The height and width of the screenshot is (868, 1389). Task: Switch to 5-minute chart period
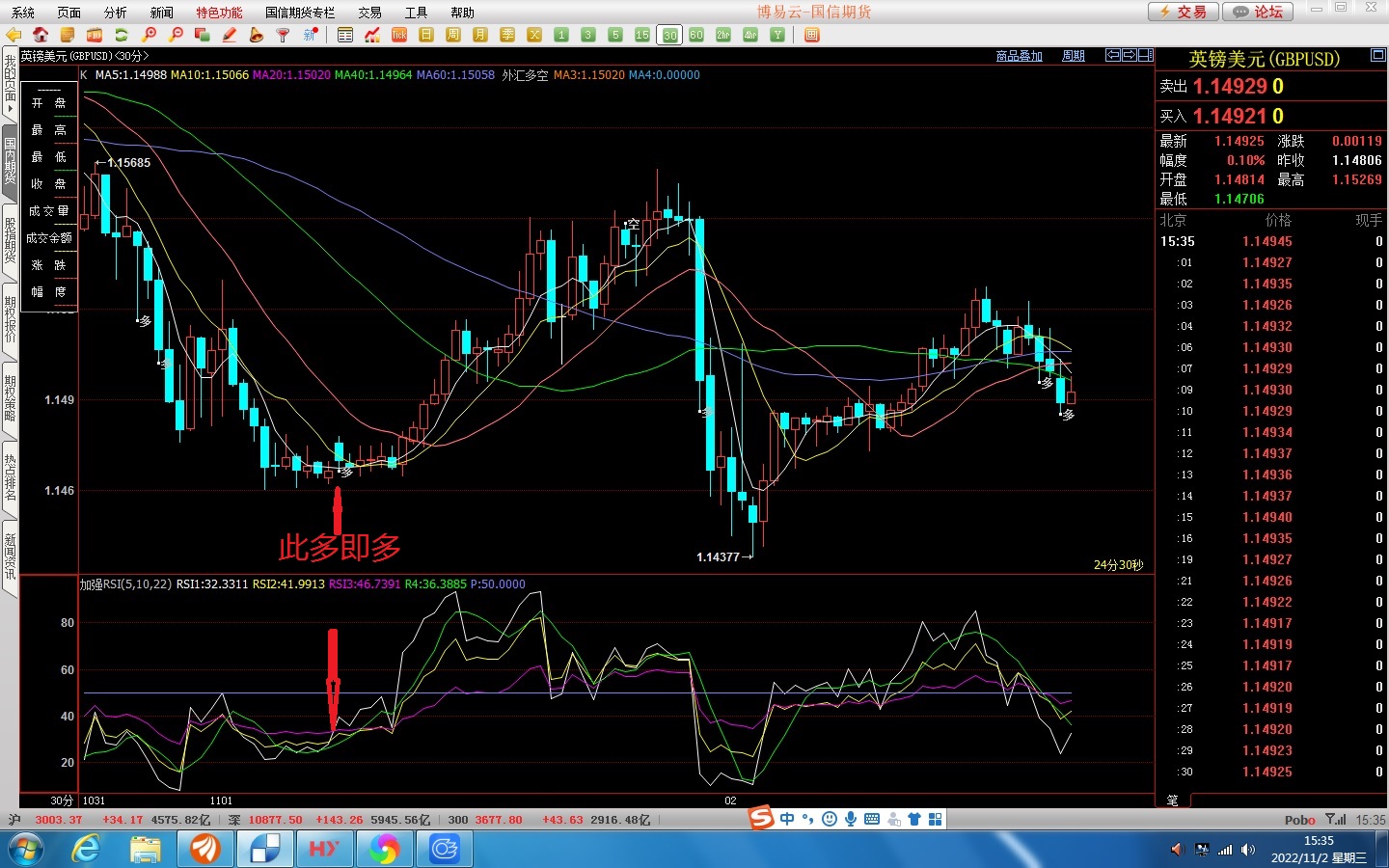coord(615,35)
